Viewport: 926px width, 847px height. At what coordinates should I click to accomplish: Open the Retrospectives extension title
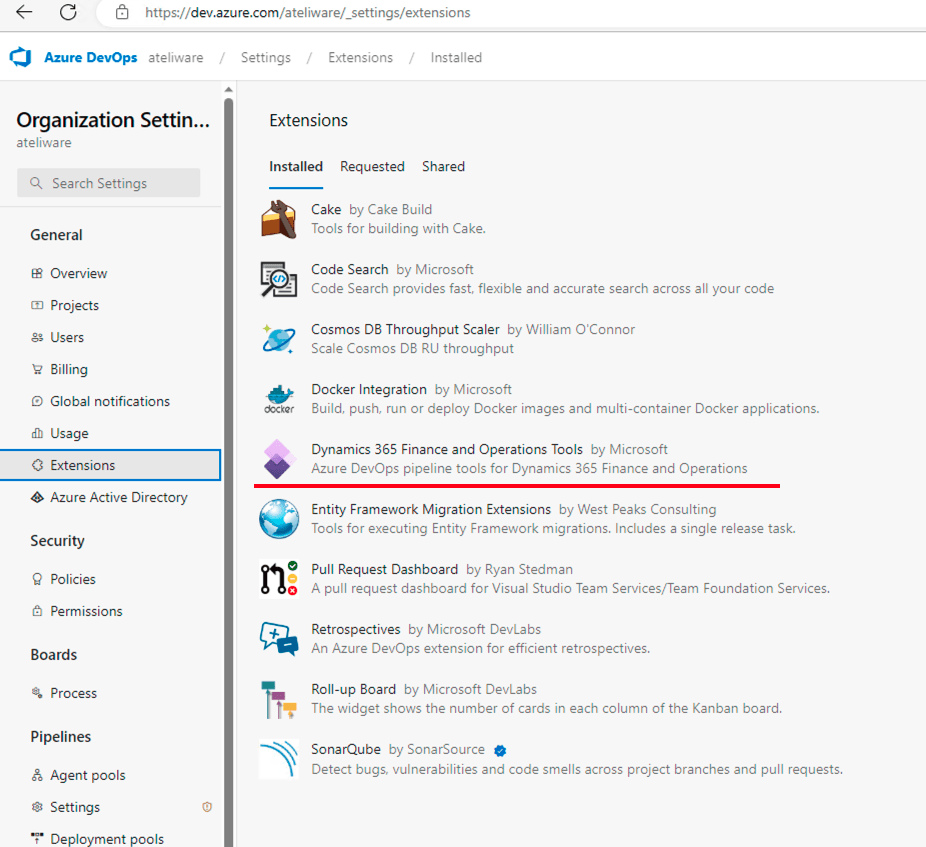tap(356, 630)
